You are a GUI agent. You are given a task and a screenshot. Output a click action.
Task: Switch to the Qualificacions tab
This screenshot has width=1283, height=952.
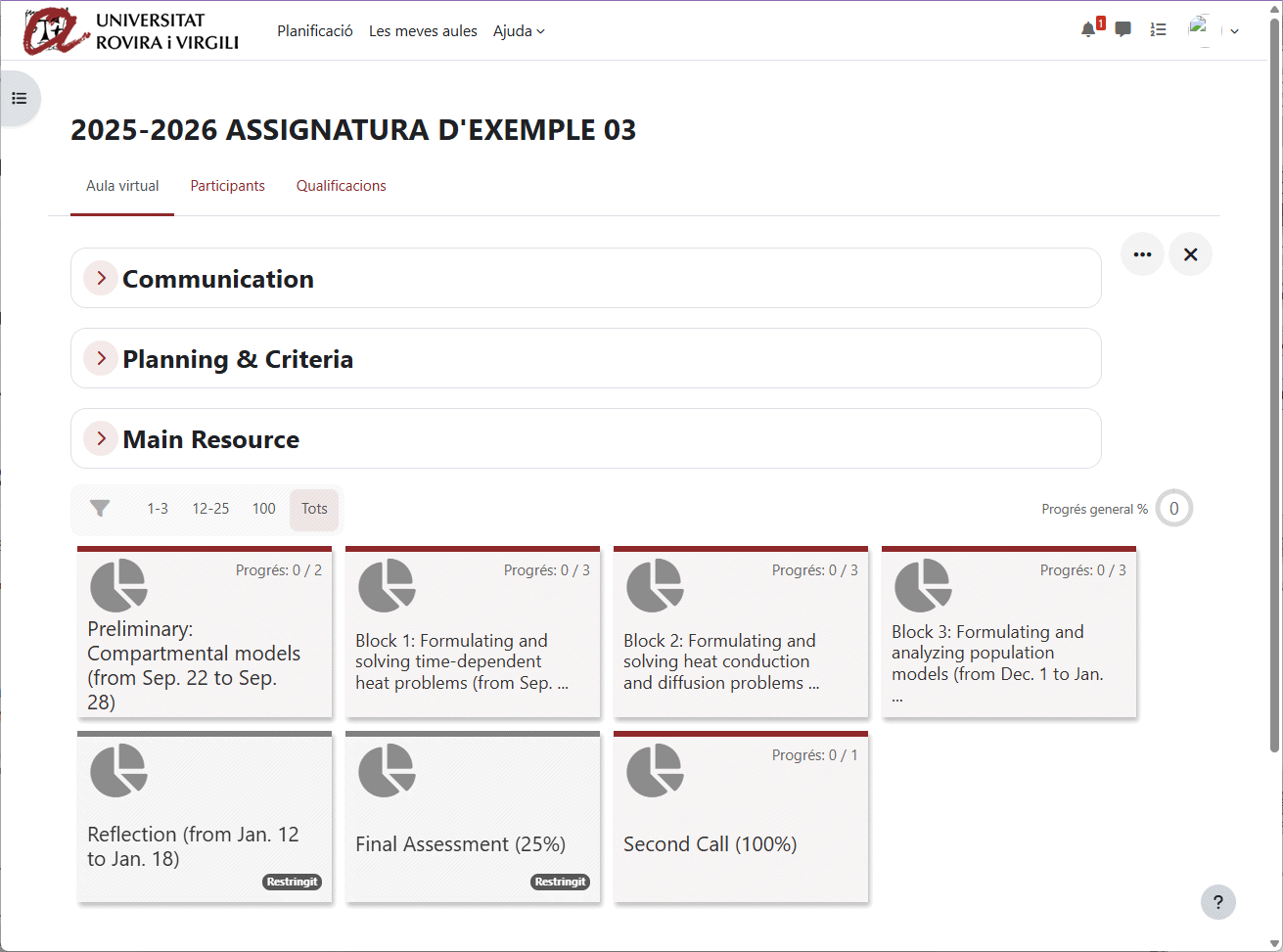click(x=341, y=186)
